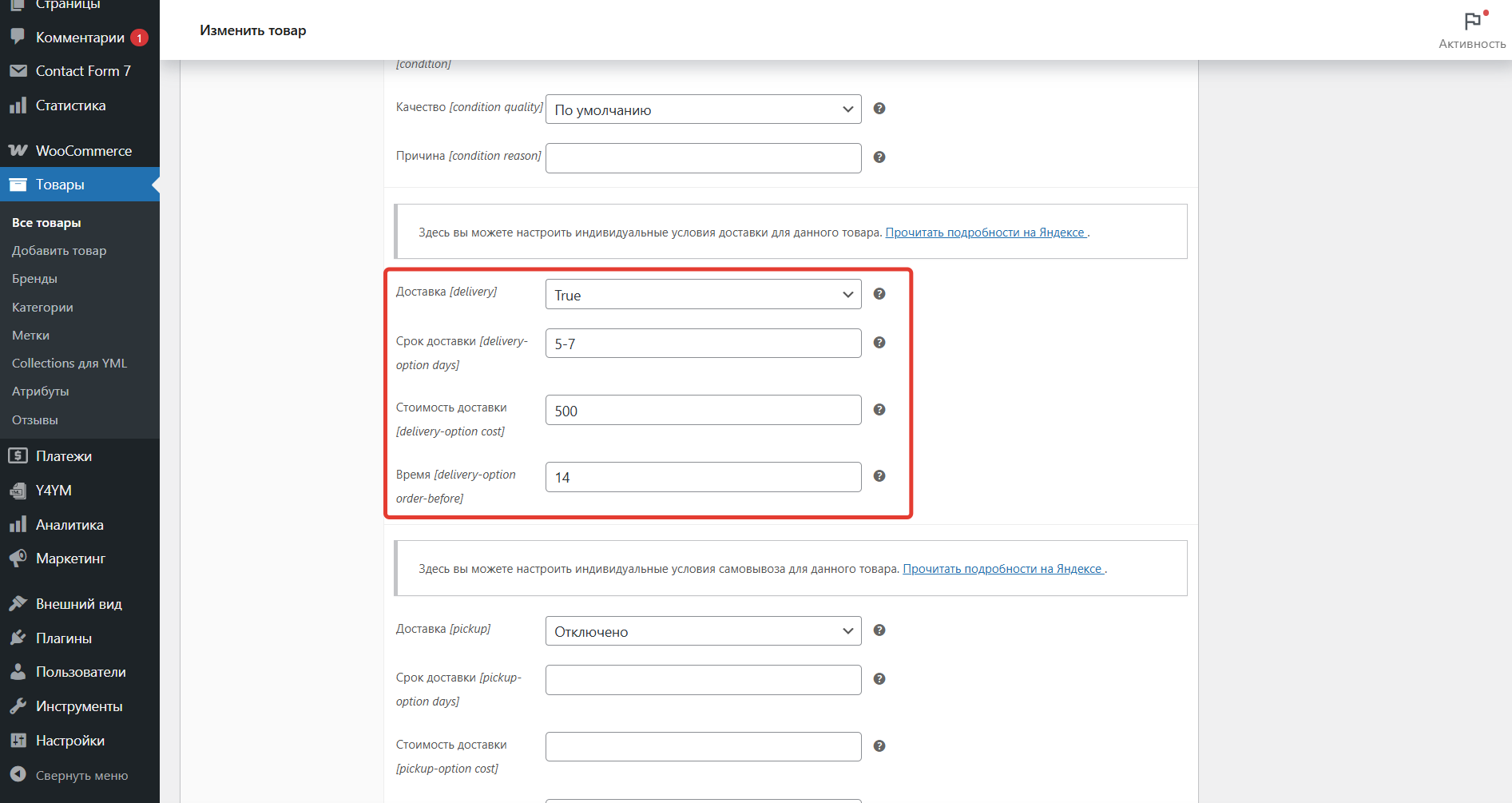Viewport: 1512px width, 803px height.
Task: Open Yandex details link in pickup notice
Action: [x=1002, y=569]
